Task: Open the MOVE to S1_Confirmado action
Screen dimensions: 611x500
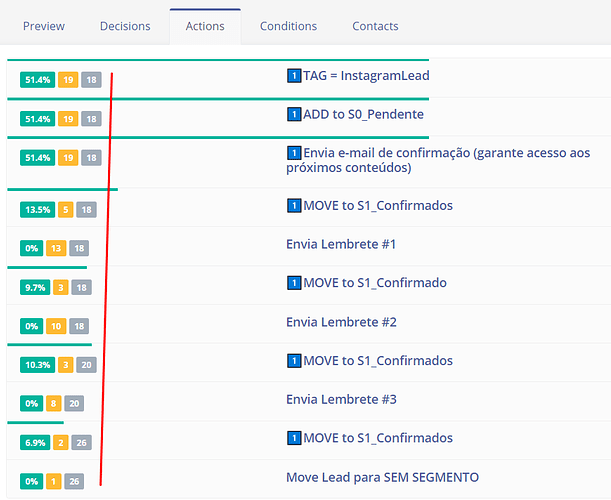Action: [x=375, y=283]
